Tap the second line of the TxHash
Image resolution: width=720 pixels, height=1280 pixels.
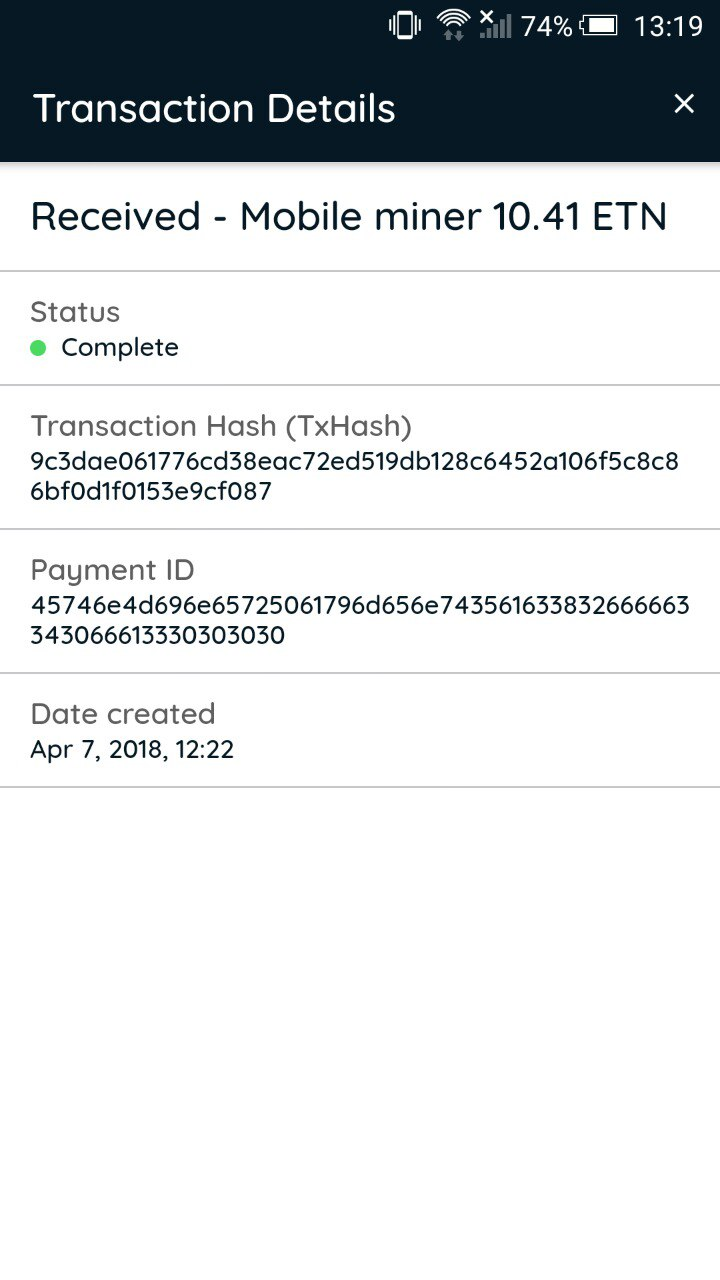(x=151, y=492)
